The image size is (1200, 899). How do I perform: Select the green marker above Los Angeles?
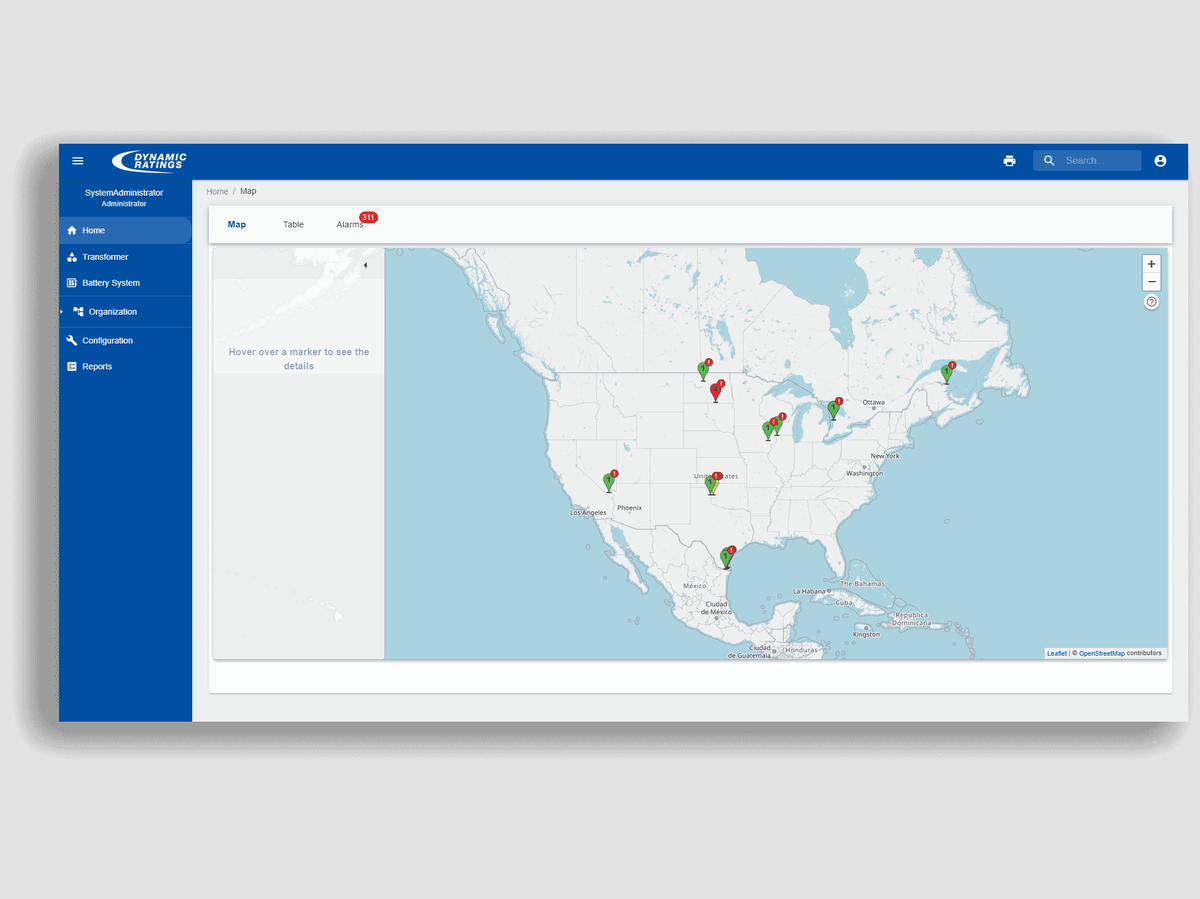pyautogui.click(x=608, y=482)
